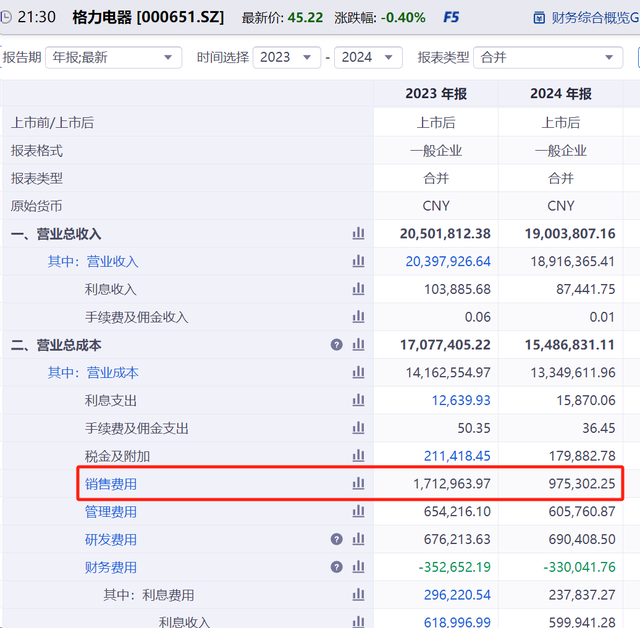Open chart icon for 营业总收入 row
This screenshot has width=640, height=628.
(358, 234)
